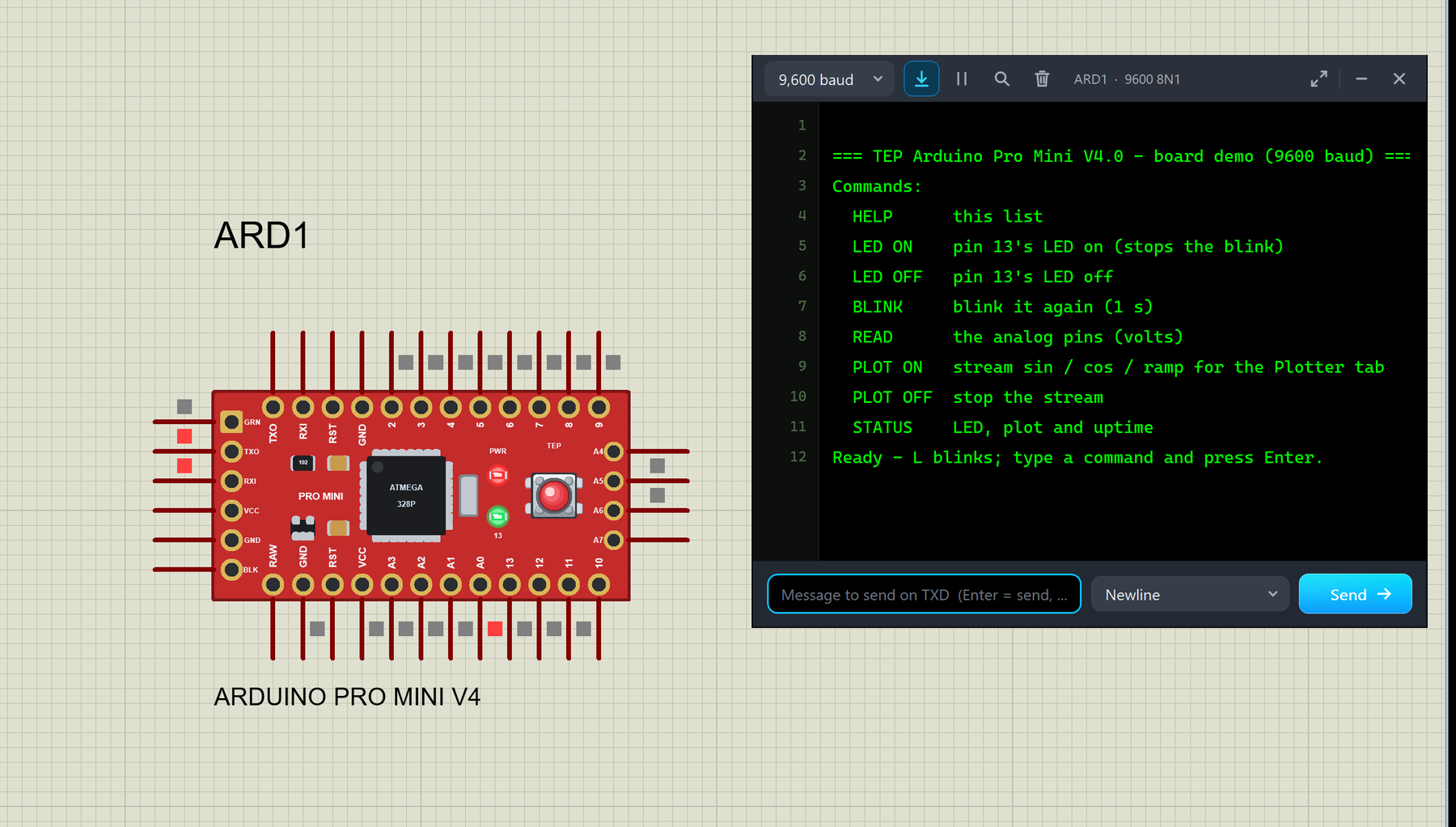
Task: Open the Newline line-ending dropdown
Action: click(1190, 594)
